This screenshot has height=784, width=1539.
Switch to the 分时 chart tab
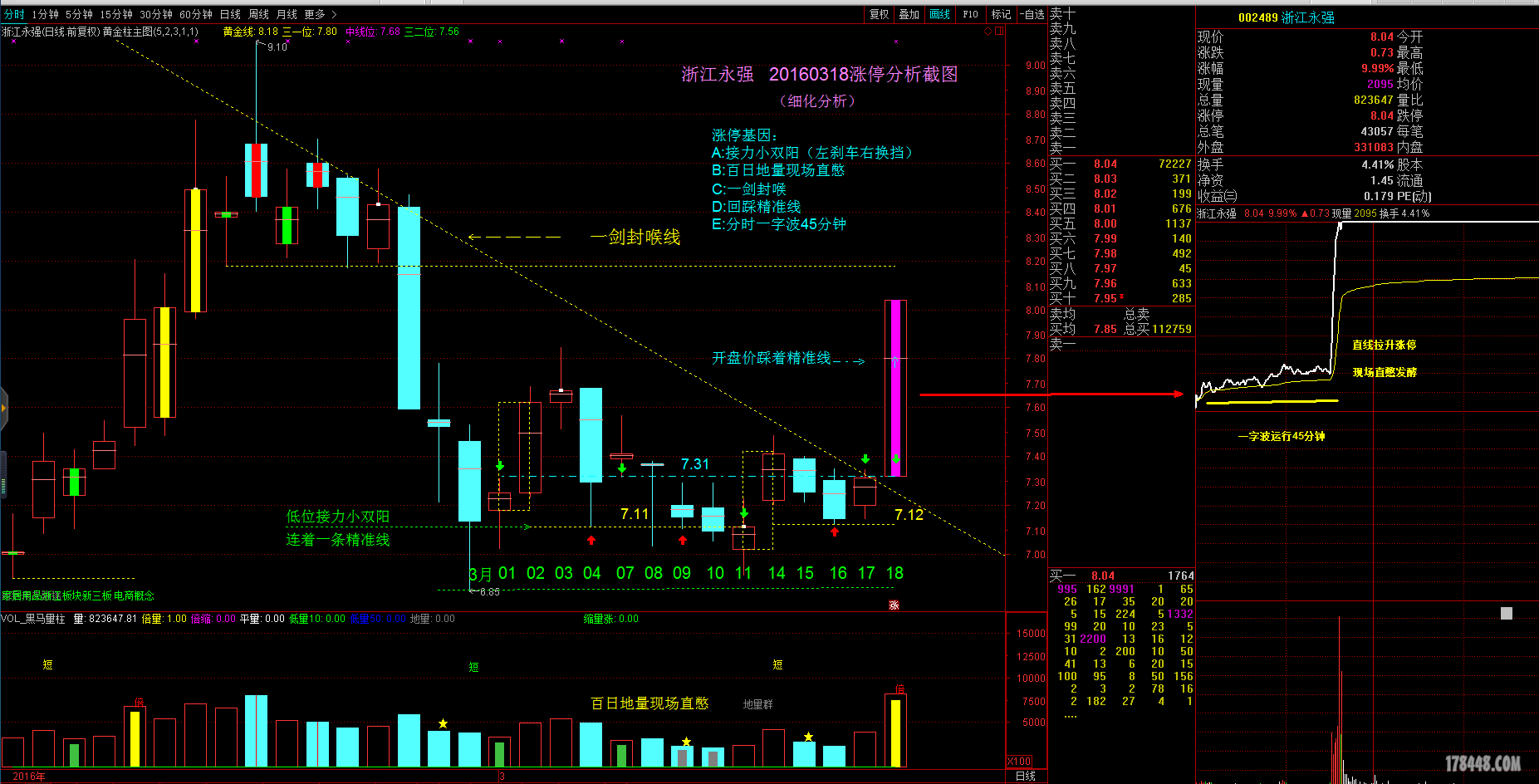click(x=14, y=14)
